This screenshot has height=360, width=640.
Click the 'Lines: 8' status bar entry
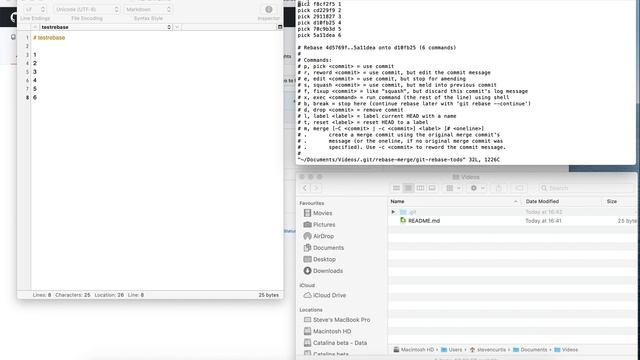42,295
